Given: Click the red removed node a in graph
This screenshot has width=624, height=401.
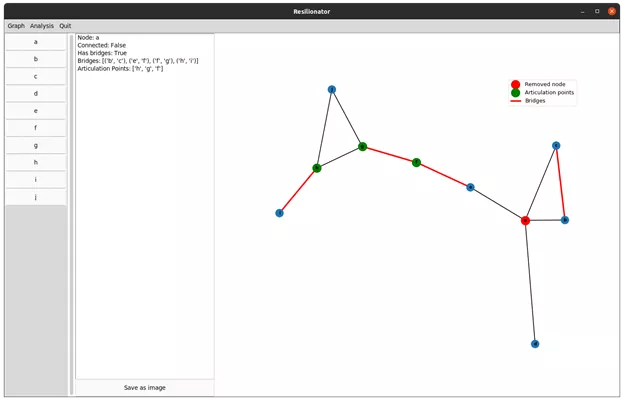Looking at the screenshot, I should [525, 220].
